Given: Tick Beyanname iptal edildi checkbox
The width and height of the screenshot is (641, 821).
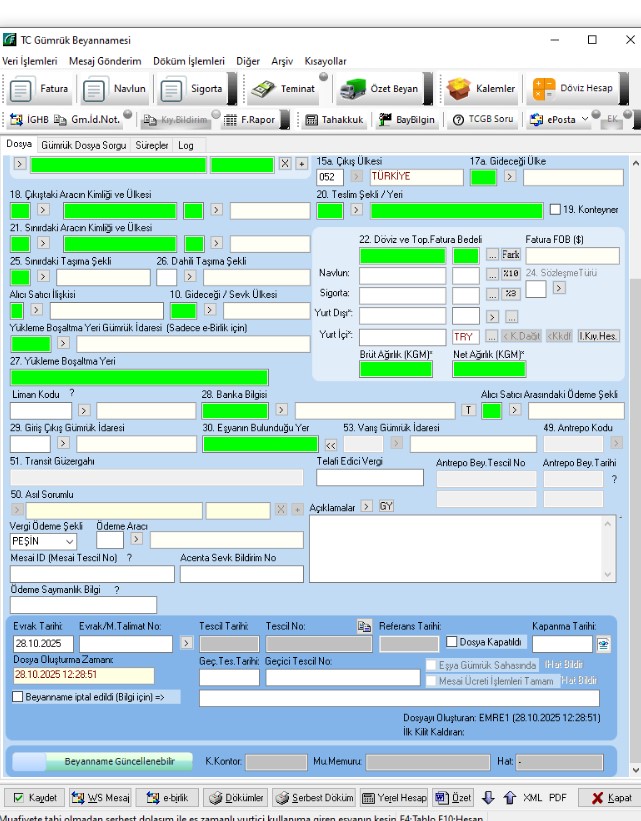Looking at the screenshot, I should point(17,697).
